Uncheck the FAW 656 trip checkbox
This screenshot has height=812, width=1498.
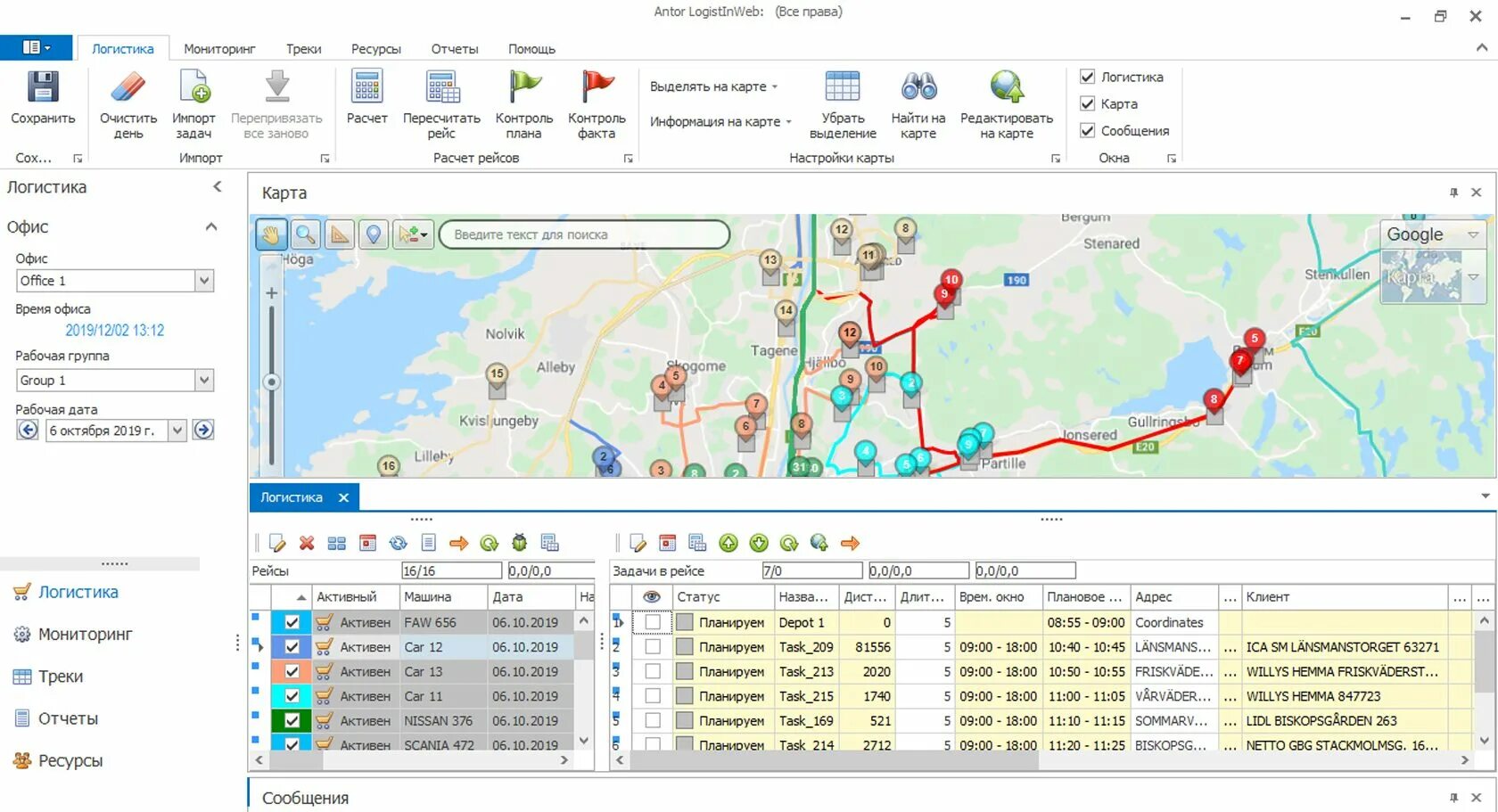pyautogui.click(x=292, y=622)
